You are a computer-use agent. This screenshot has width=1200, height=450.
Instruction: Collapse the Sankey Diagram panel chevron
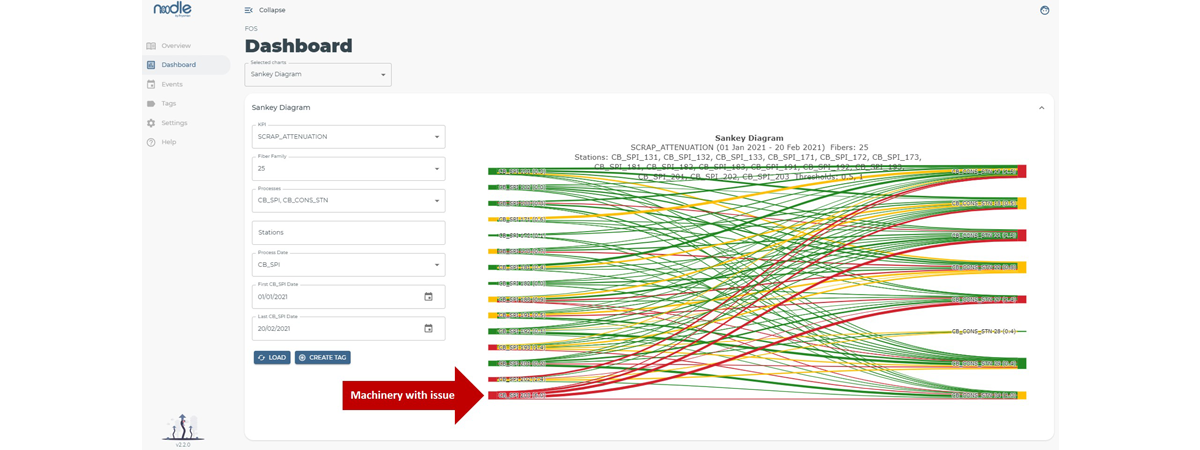point(1041,107)
